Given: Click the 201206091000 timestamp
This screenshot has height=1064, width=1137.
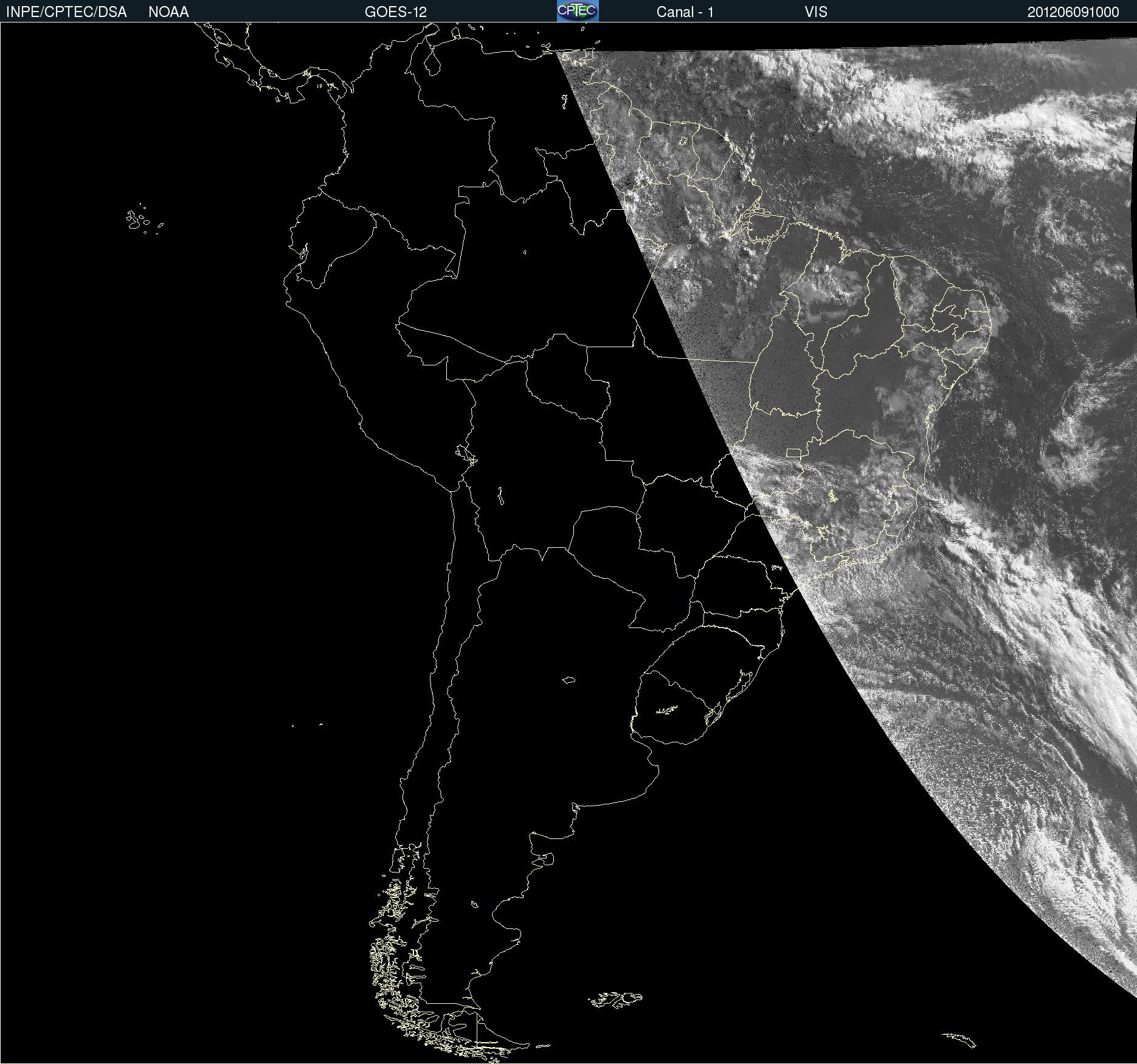Looking at the screenshot, I should click(1073, 12).
